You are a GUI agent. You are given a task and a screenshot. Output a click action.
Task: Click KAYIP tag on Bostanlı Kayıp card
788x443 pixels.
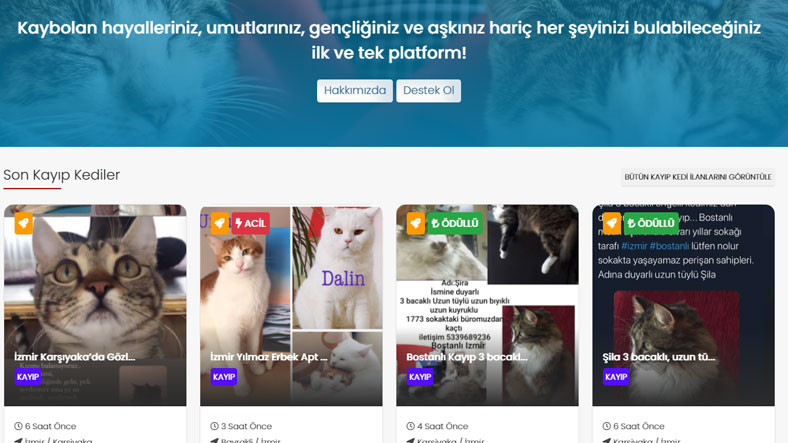pyautogui.click(x=420, y=377)
